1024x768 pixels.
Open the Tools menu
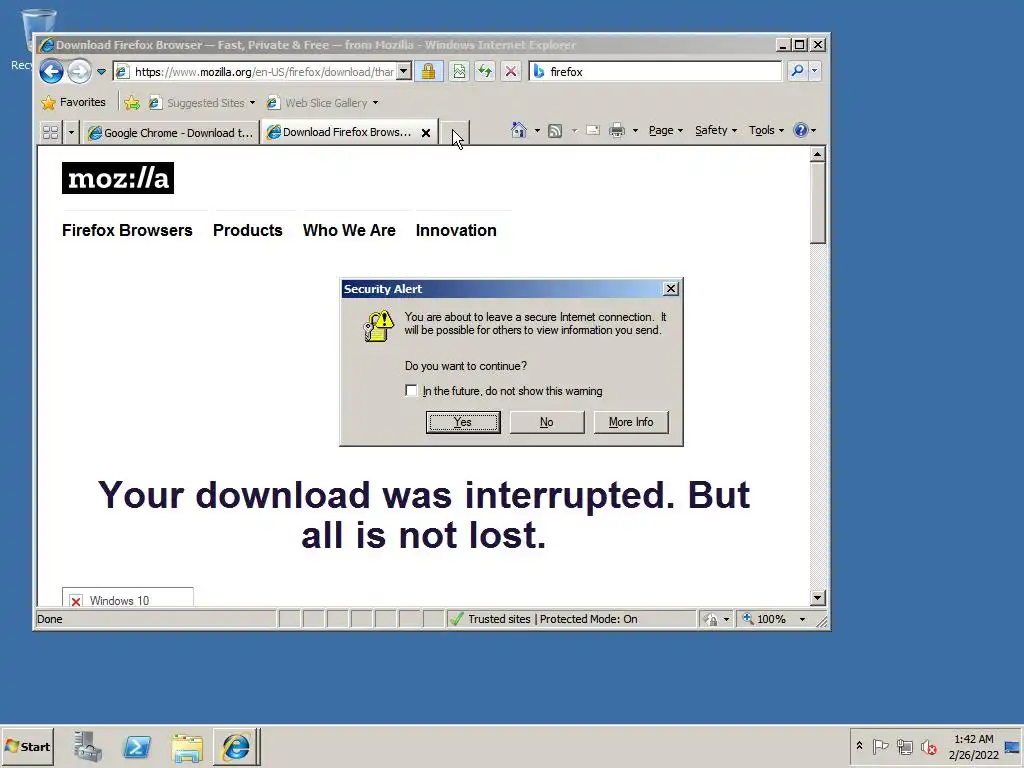(x=766, y=130)
